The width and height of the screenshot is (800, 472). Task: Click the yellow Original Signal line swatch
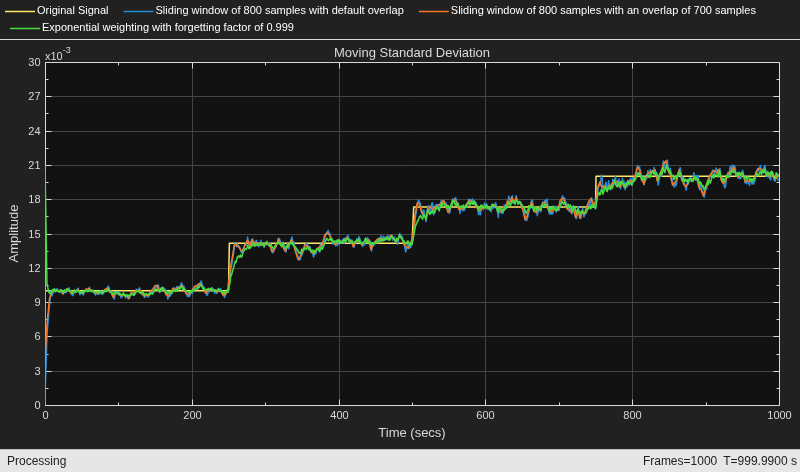point(20,11)
